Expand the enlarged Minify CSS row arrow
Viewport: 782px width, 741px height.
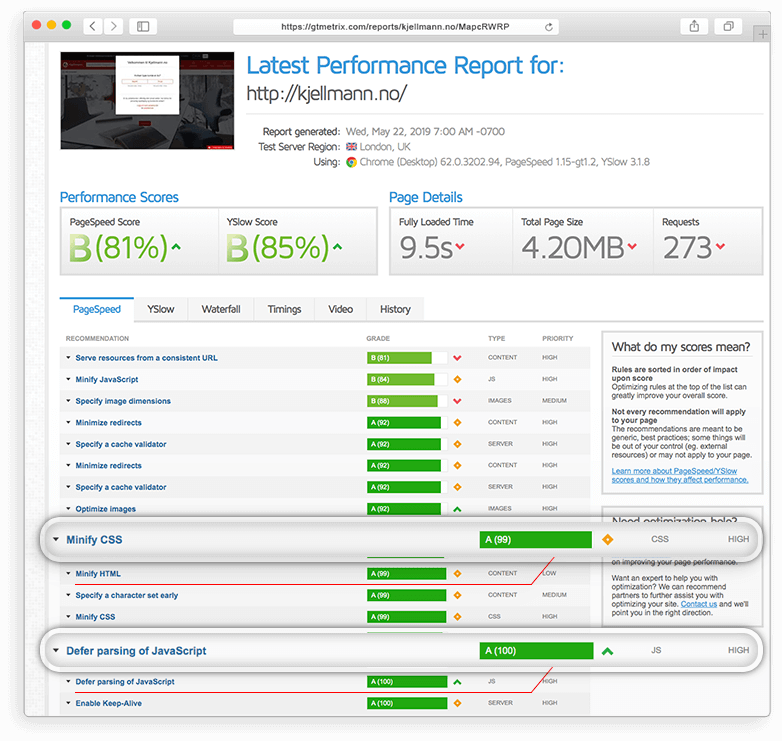[x=56, y=540]
